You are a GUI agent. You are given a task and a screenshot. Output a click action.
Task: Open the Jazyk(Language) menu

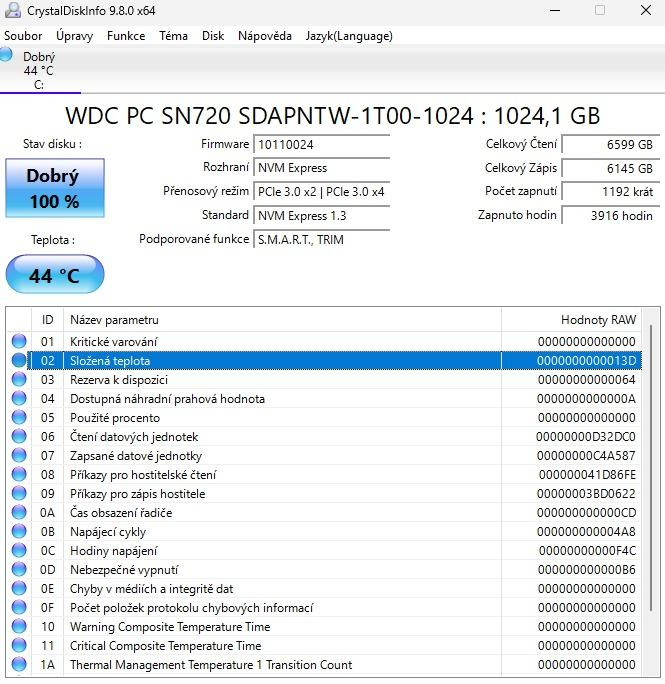(349, 36)
